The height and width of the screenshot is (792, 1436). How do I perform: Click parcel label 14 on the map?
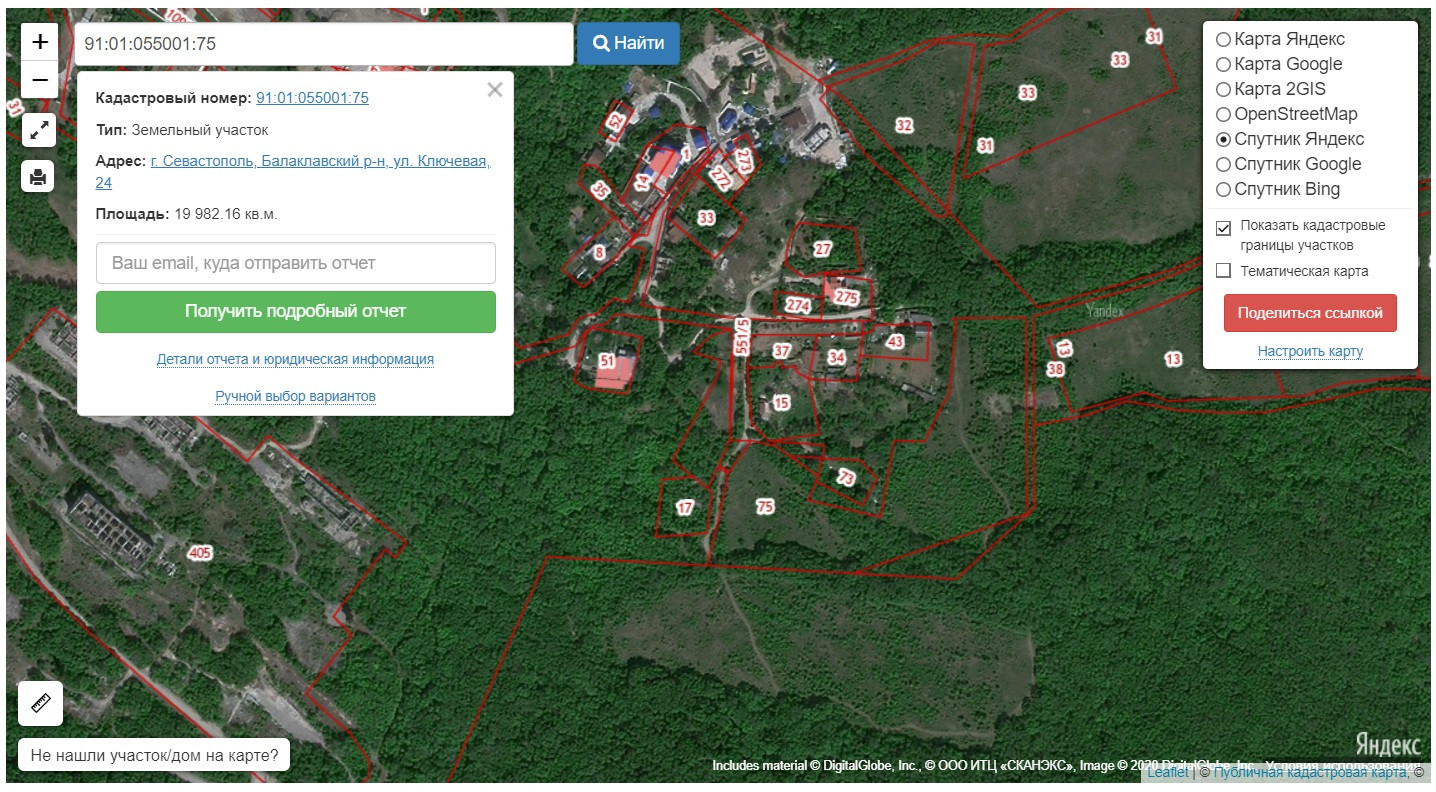click(643, 182)
